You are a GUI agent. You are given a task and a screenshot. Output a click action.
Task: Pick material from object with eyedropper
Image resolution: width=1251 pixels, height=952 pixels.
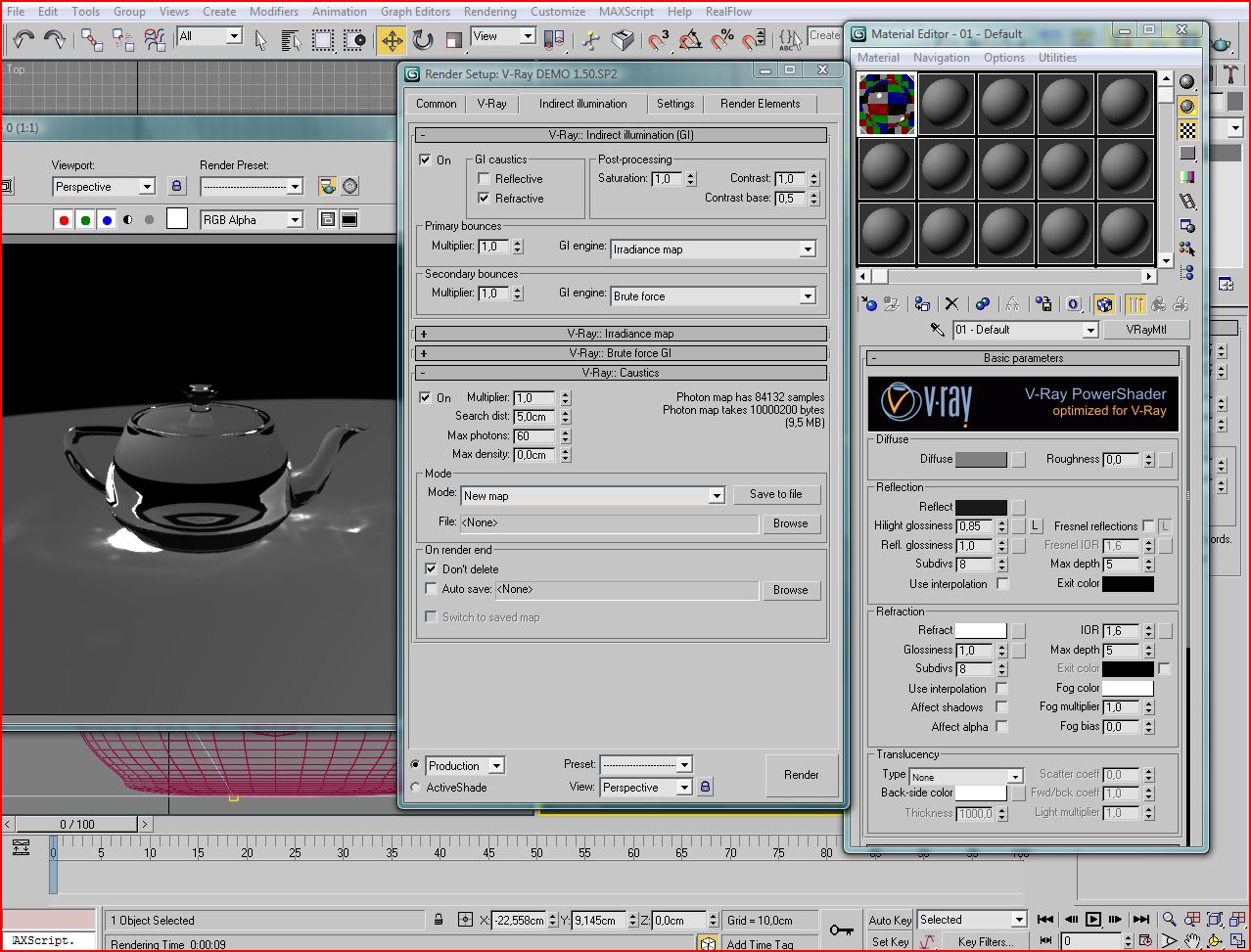coord(937,330)
